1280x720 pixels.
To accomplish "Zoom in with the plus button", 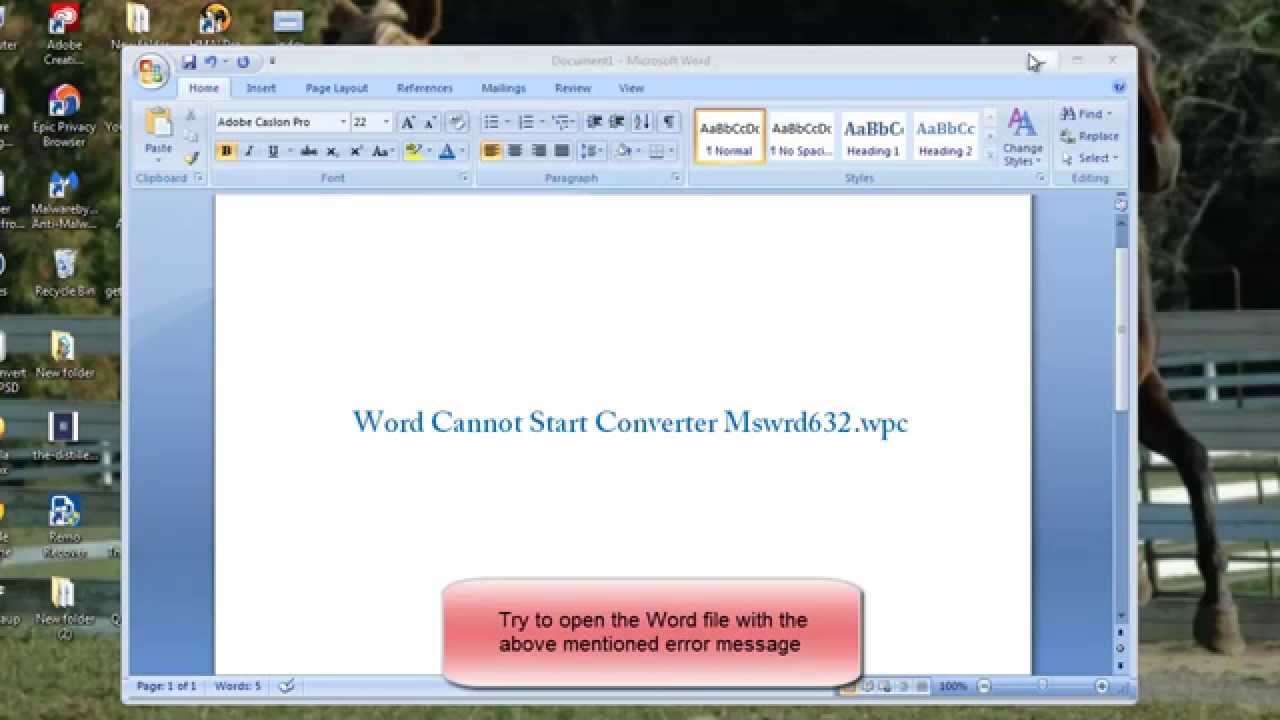I will coord(1101,686).
